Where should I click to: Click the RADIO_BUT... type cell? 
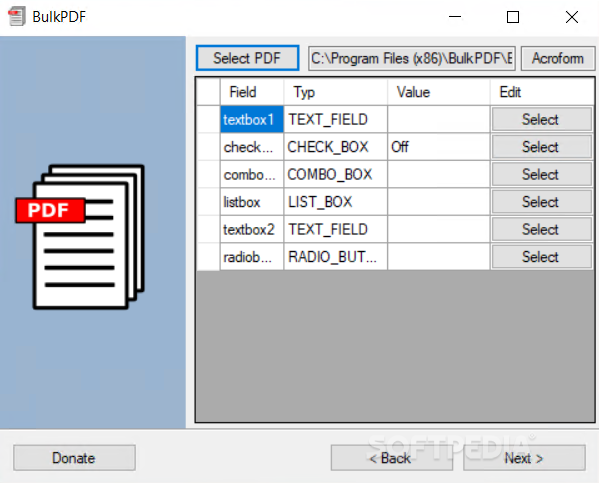coord(335,257)
